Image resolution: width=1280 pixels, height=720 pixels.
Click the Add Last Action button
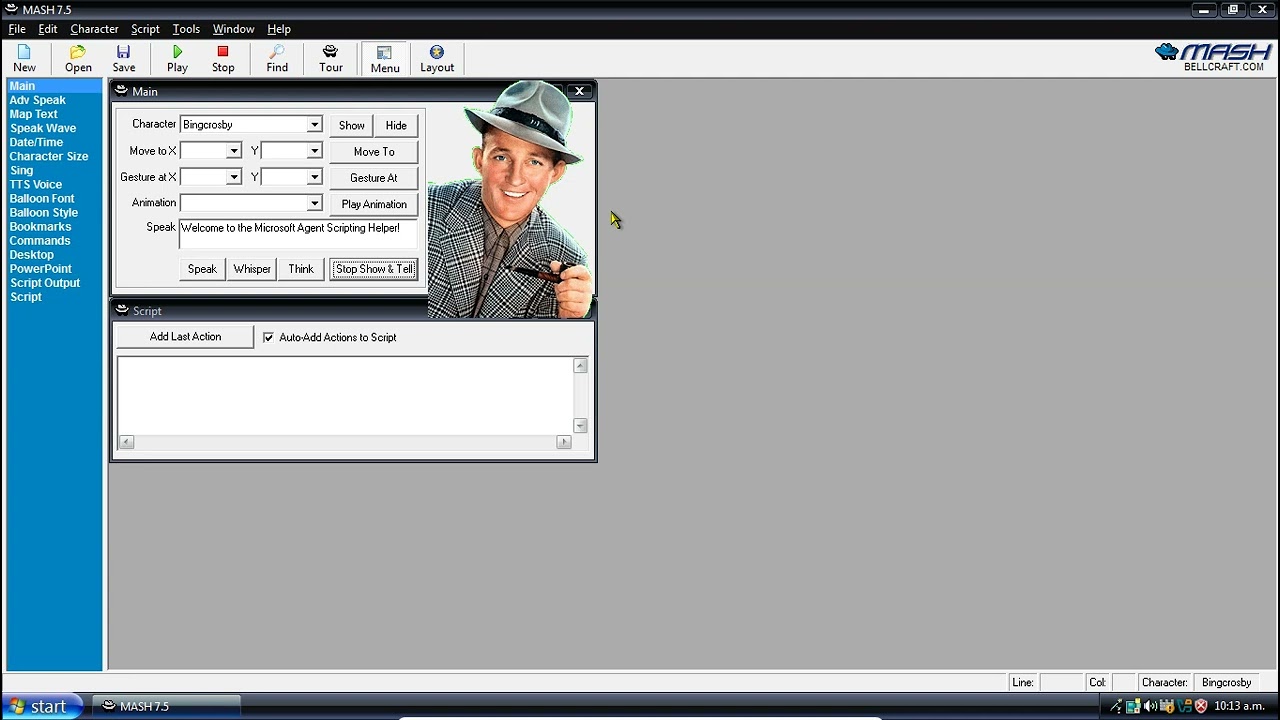pos(185,337)
